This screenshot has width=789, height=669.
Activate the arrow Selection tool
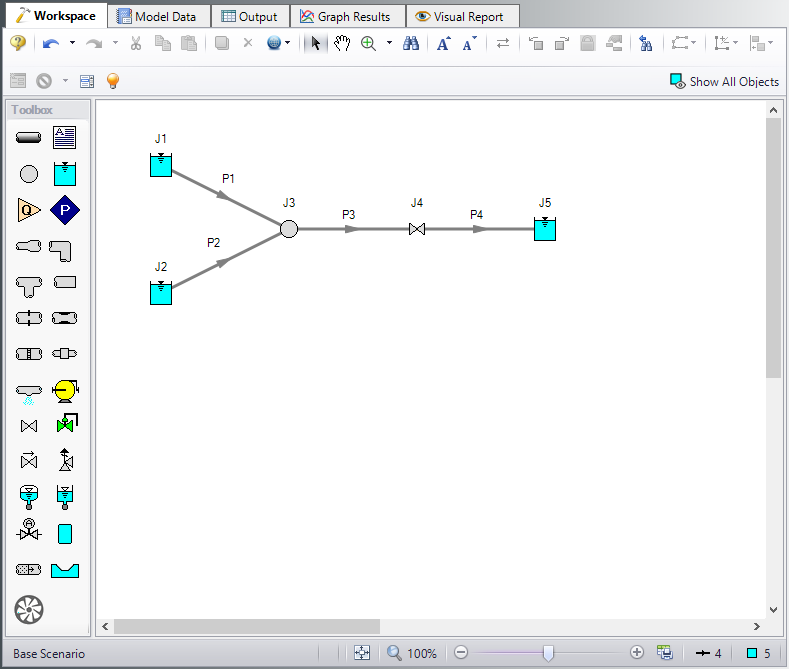point(316,43)
